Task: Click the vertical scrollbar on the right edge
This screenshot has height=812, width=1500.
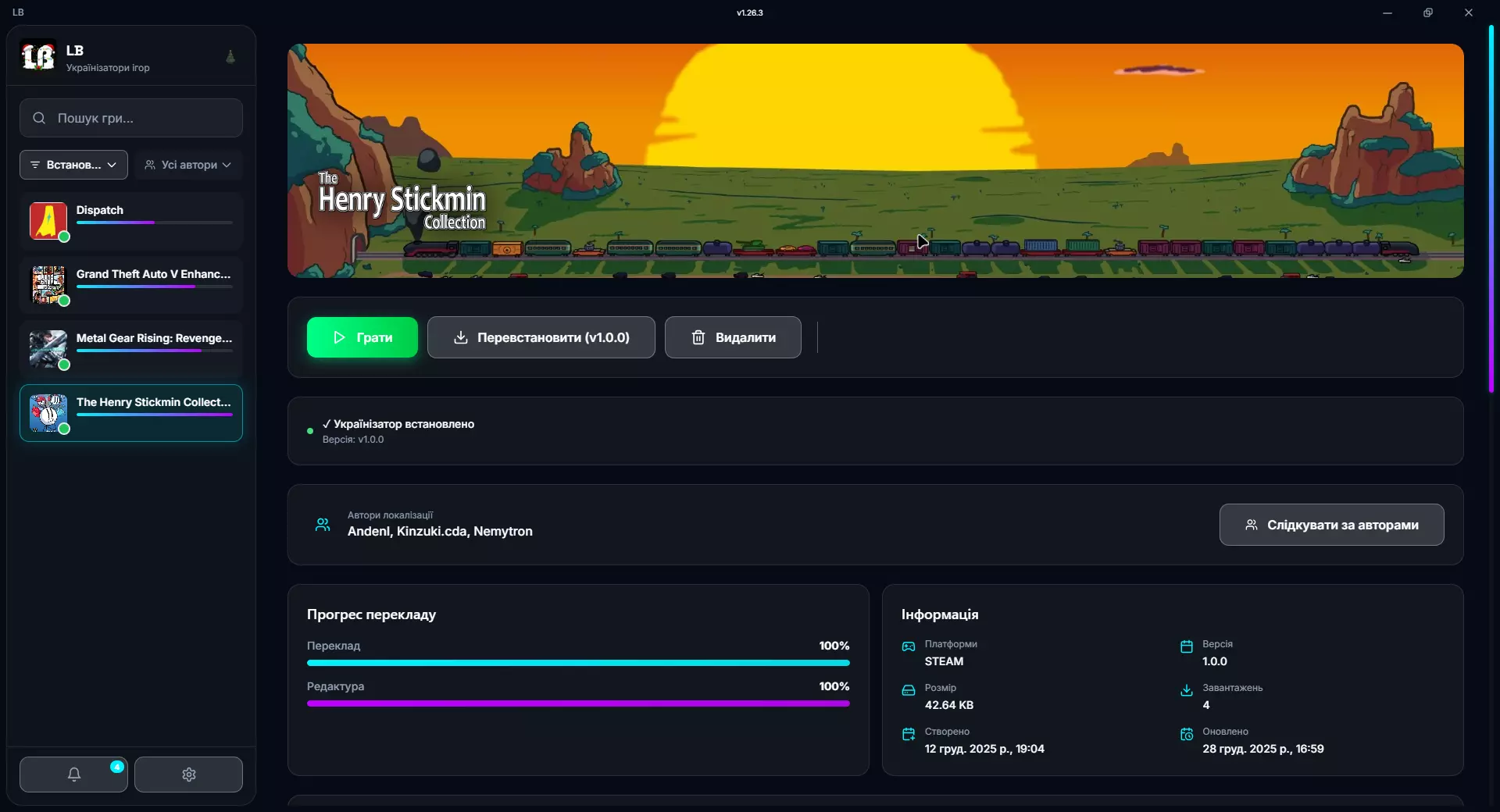Action: point(1491,209)
